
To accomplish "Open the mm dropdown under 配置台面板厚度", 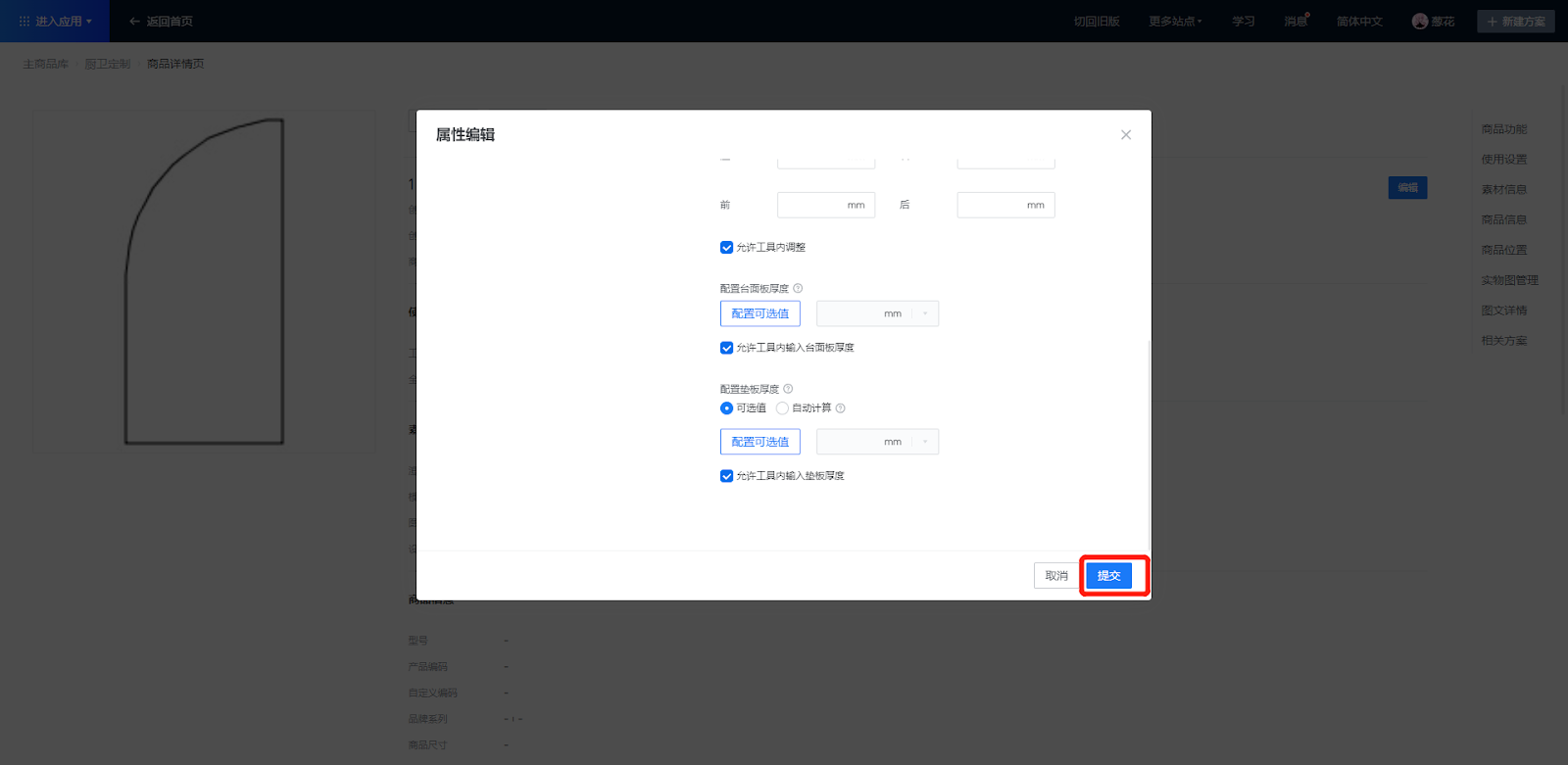I will pyautogui.click(x=877, y=313).
